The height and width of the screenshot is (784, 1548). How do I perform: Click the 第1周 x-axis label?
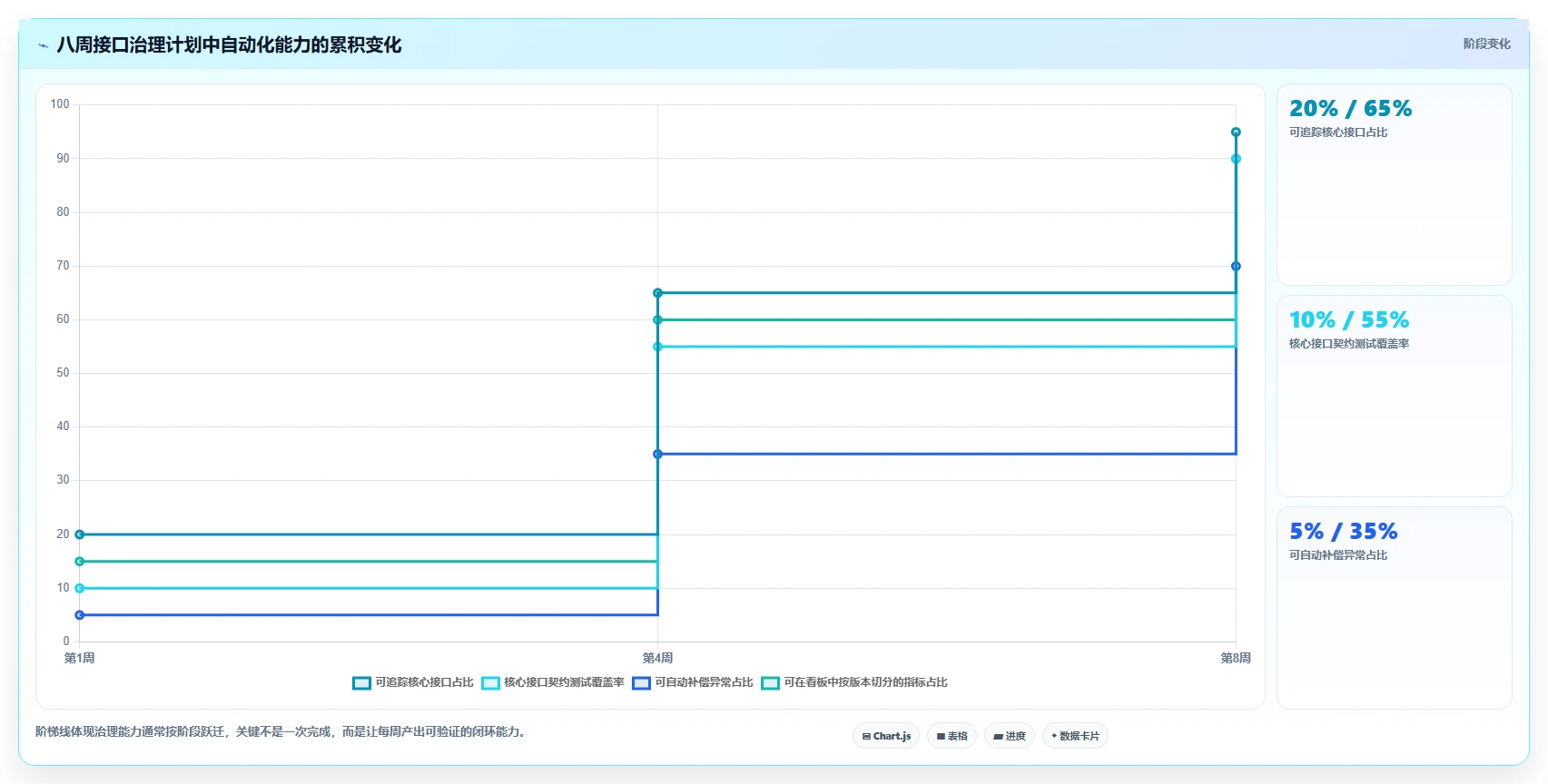click(80, 658)
